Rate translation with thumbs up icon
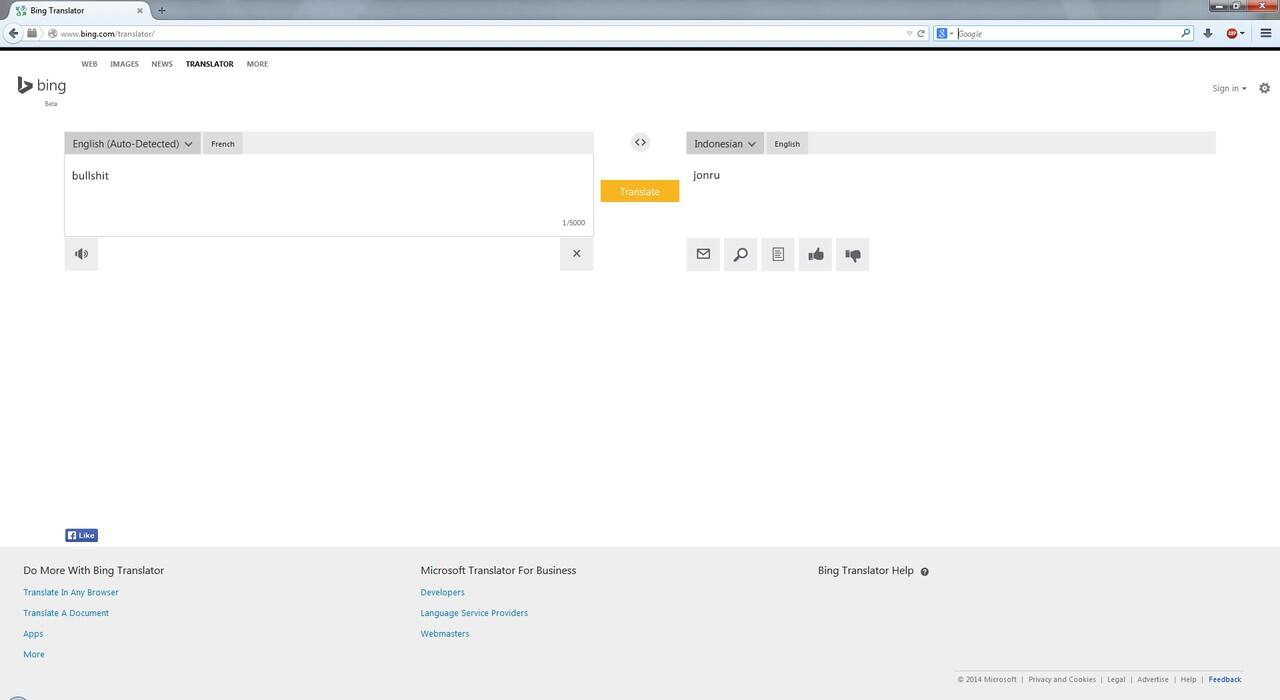This screenshot has height=700, width=1280. click(x=815, y=254)
